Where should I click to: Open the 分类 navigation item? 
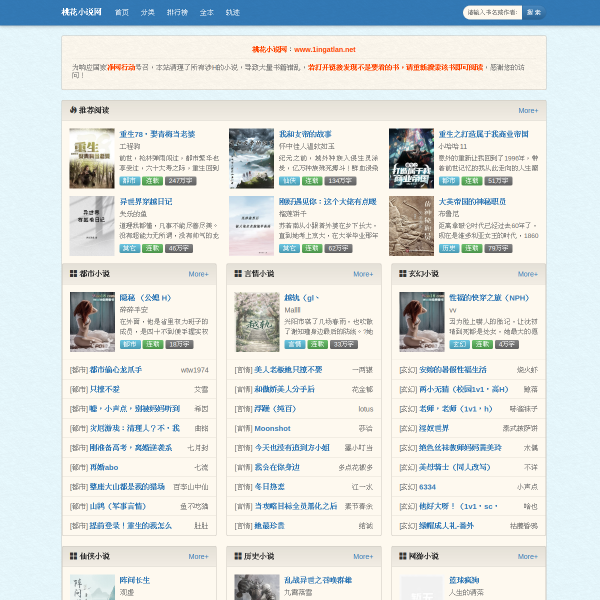[x=147, y=13]
